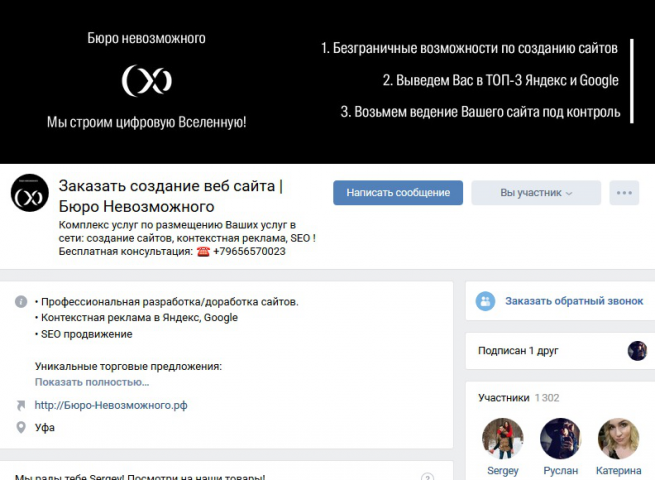This screenshot has height=480, width=655.
Task: Open Sergey's profile photo
Action: point(503,439)
